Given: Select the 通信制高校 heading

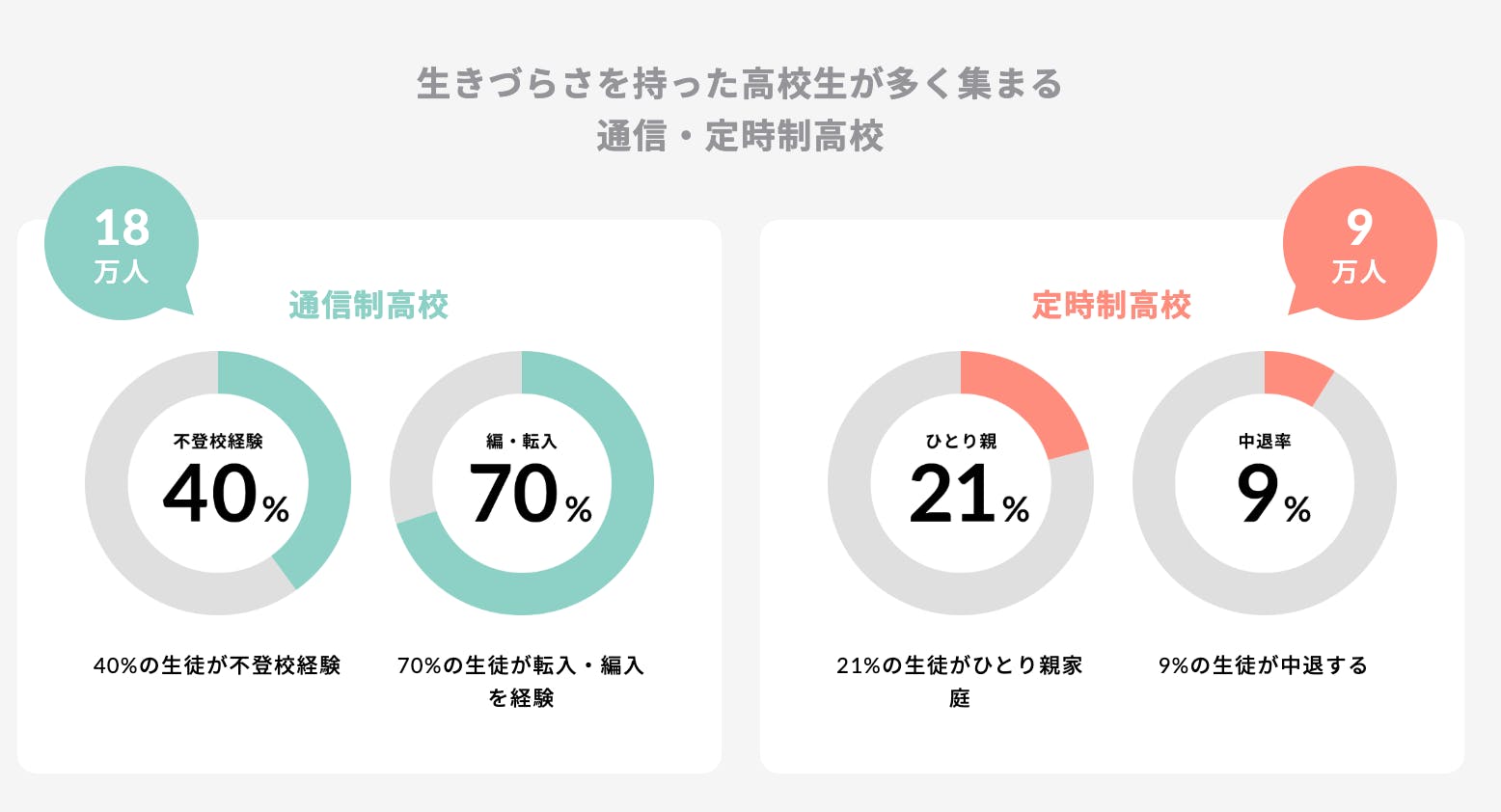Looking at the screenshot, I should 368,306.
